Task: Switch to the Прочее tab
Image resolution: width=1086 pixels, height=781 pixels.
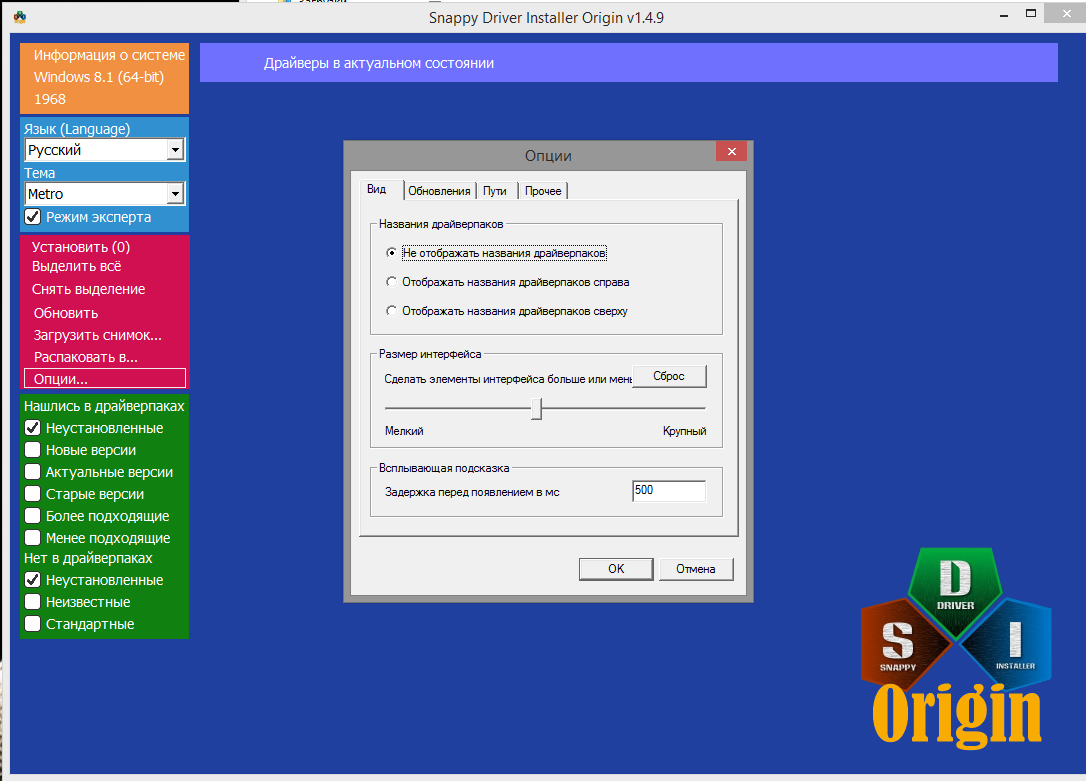Action: 543,191
